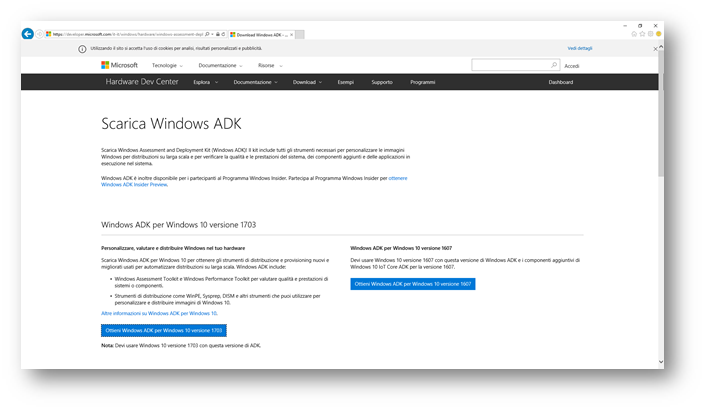Click the vertical scrollbar thumb

661,113
